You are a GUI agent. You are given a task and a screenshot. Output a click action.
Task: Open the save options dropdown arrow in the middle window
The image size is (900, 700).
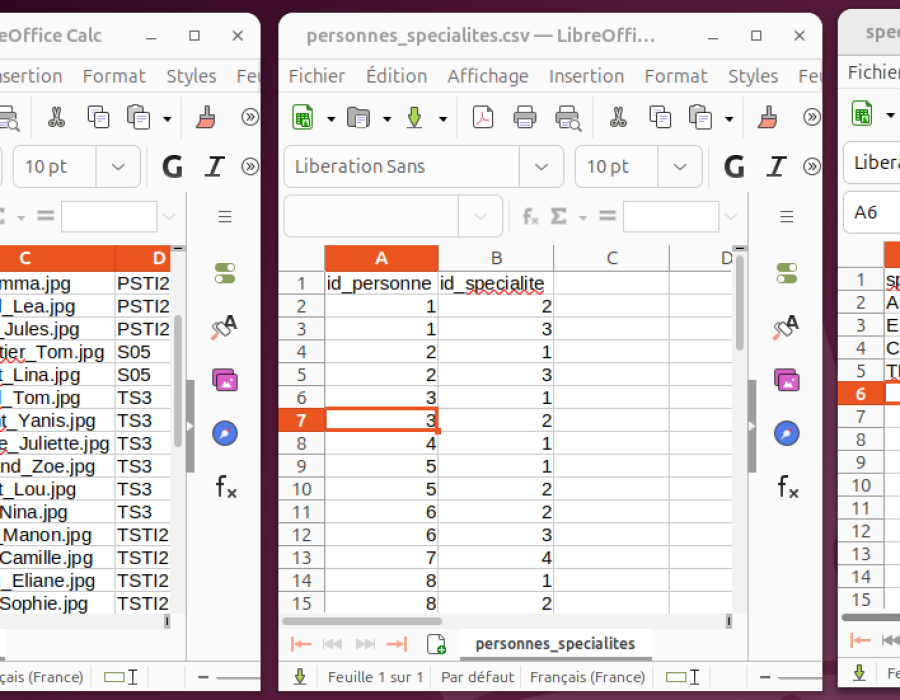tap(443, 119)
